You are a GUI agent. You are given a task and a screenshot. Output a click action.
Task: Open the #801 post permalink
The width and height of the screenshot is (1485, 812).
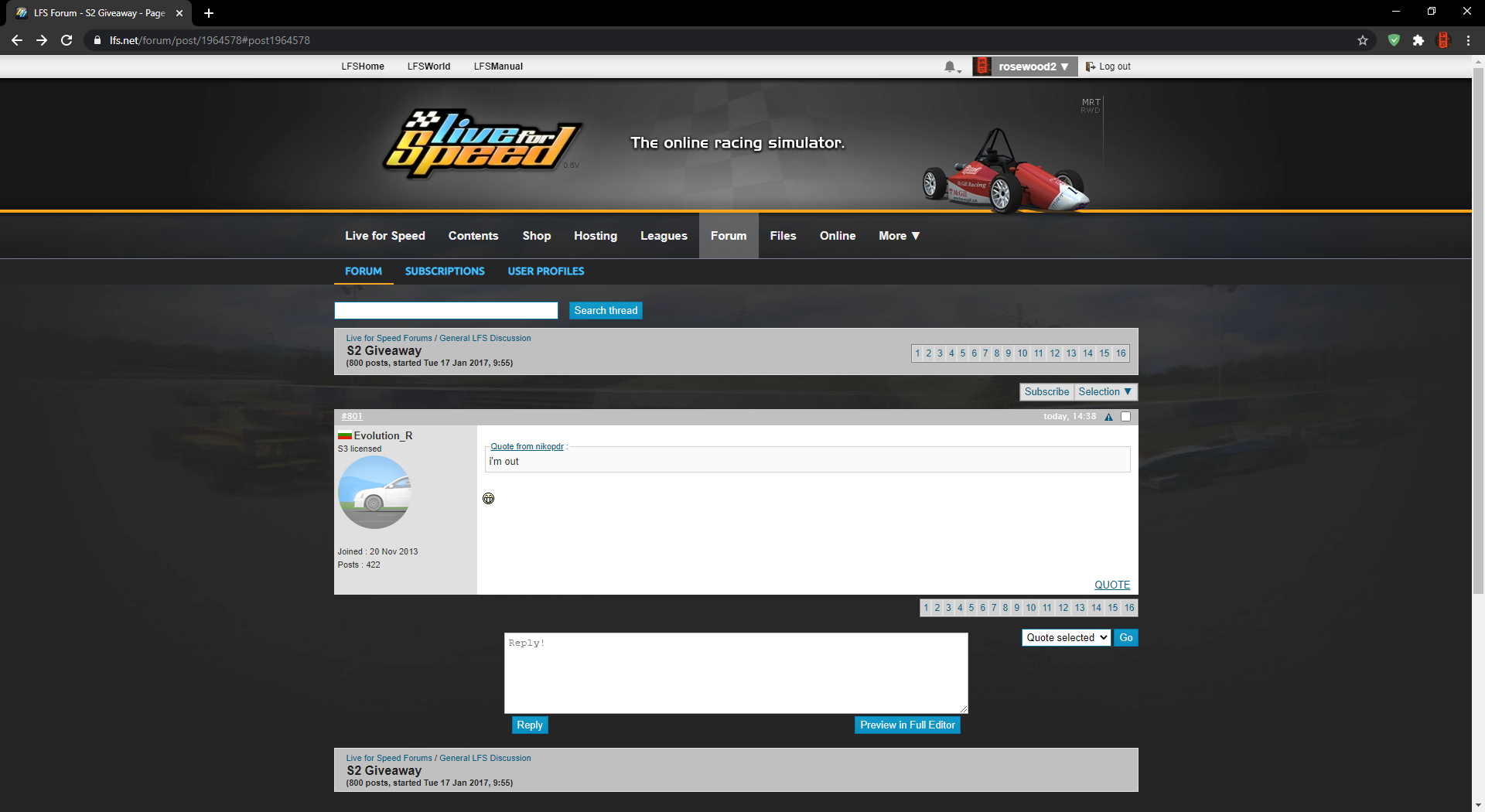pos(352,417)
